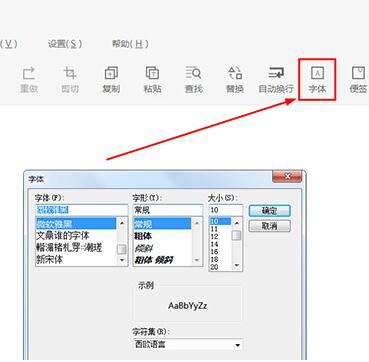Screen dimensions: 369x362
Task: Click the font list scroll-down arrow
Action: point(122,260)
